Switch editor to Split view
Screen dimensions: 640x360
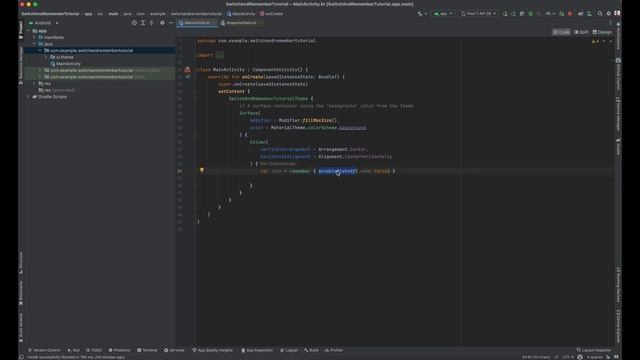581,32
